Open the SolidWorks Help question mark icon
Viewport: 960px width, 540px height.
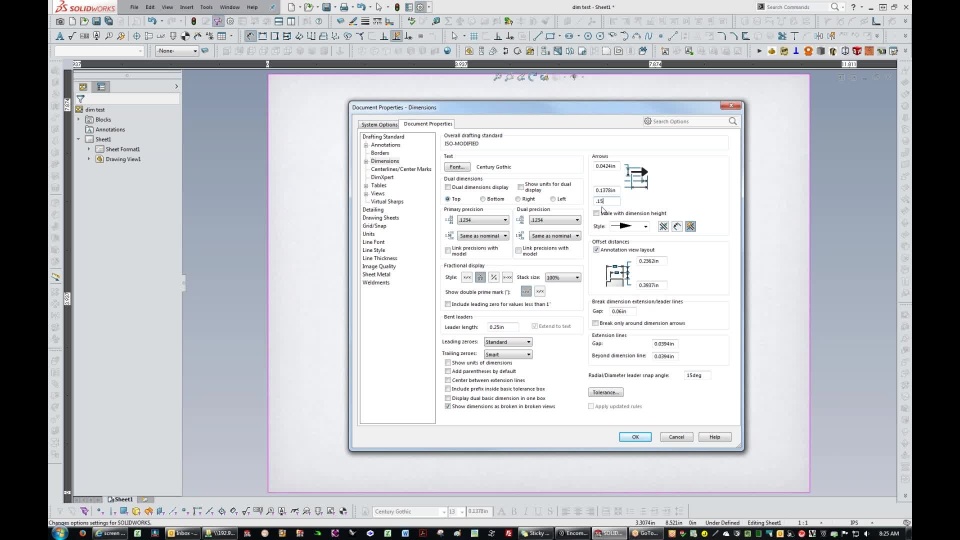(853, 7)
